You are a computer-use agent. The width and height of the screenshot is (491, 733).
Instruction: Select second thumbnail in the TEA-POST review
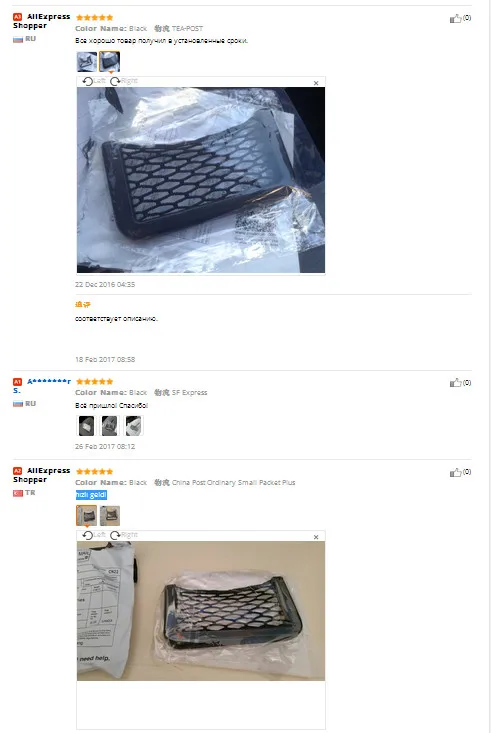coord(109,62)
